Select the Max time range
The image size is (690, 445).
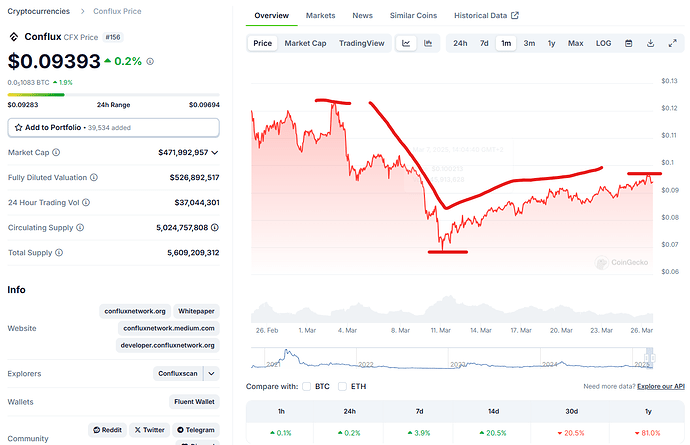coord(576,43)
